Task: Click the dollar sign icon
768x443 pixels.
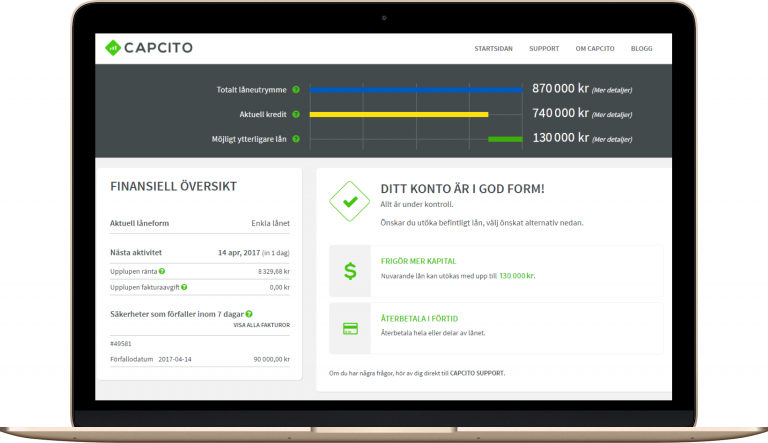Action: [x=350, y=271]
